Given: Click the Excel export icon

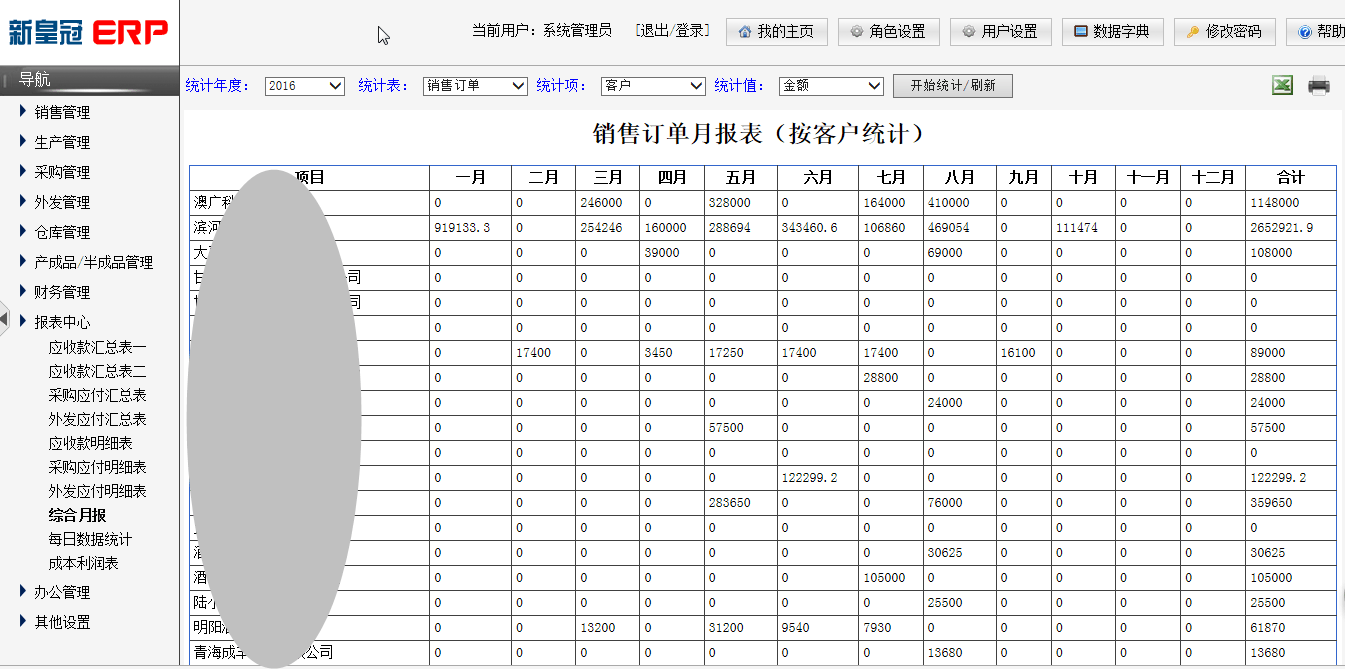Looking at the screenshot, I should [1282, 86].
